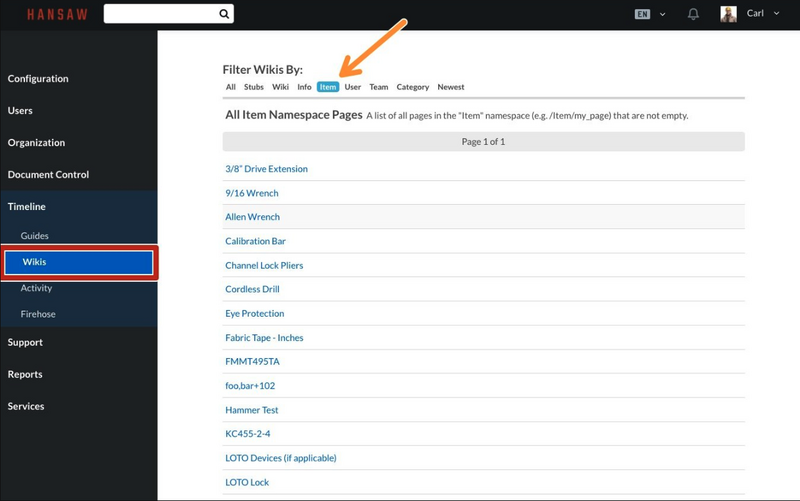800x501 pixels.
Task: Click the search magnifier icon
Action: (224, 14)
